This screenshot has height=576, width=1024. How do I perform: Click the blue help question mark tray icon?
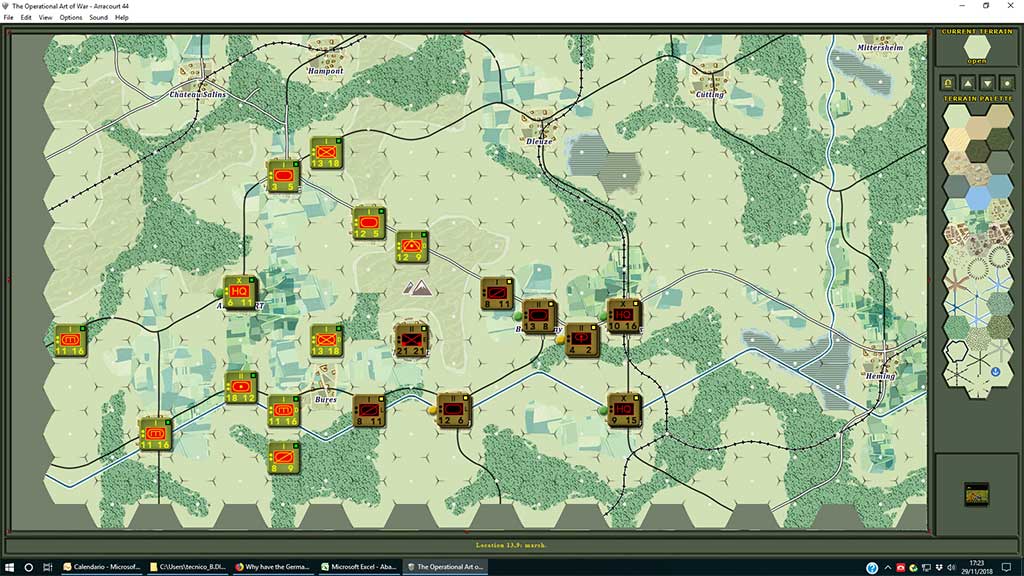point(872,568)
